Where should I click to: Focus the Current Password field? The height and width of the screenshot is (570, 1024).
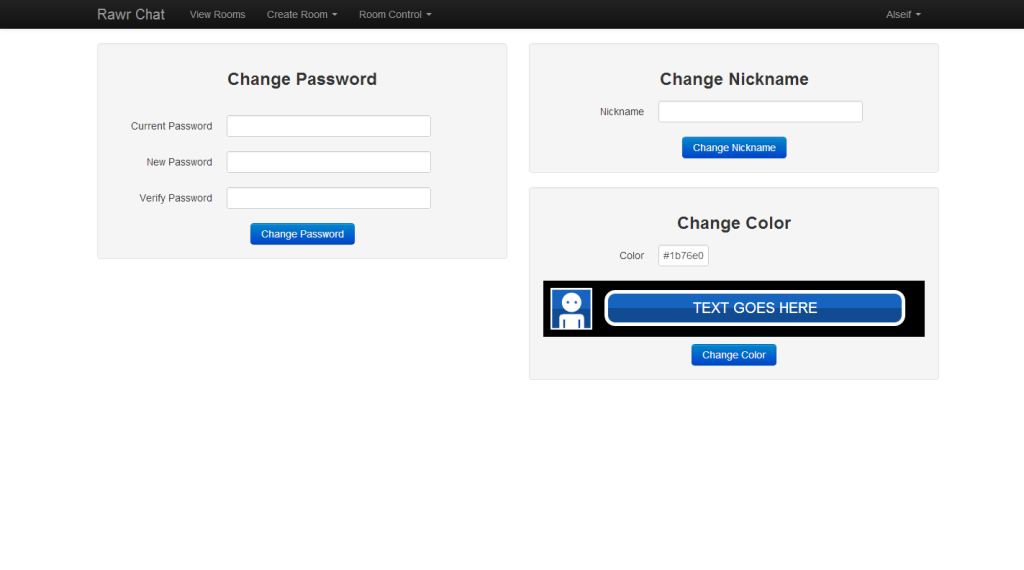(x=328, y=126)
